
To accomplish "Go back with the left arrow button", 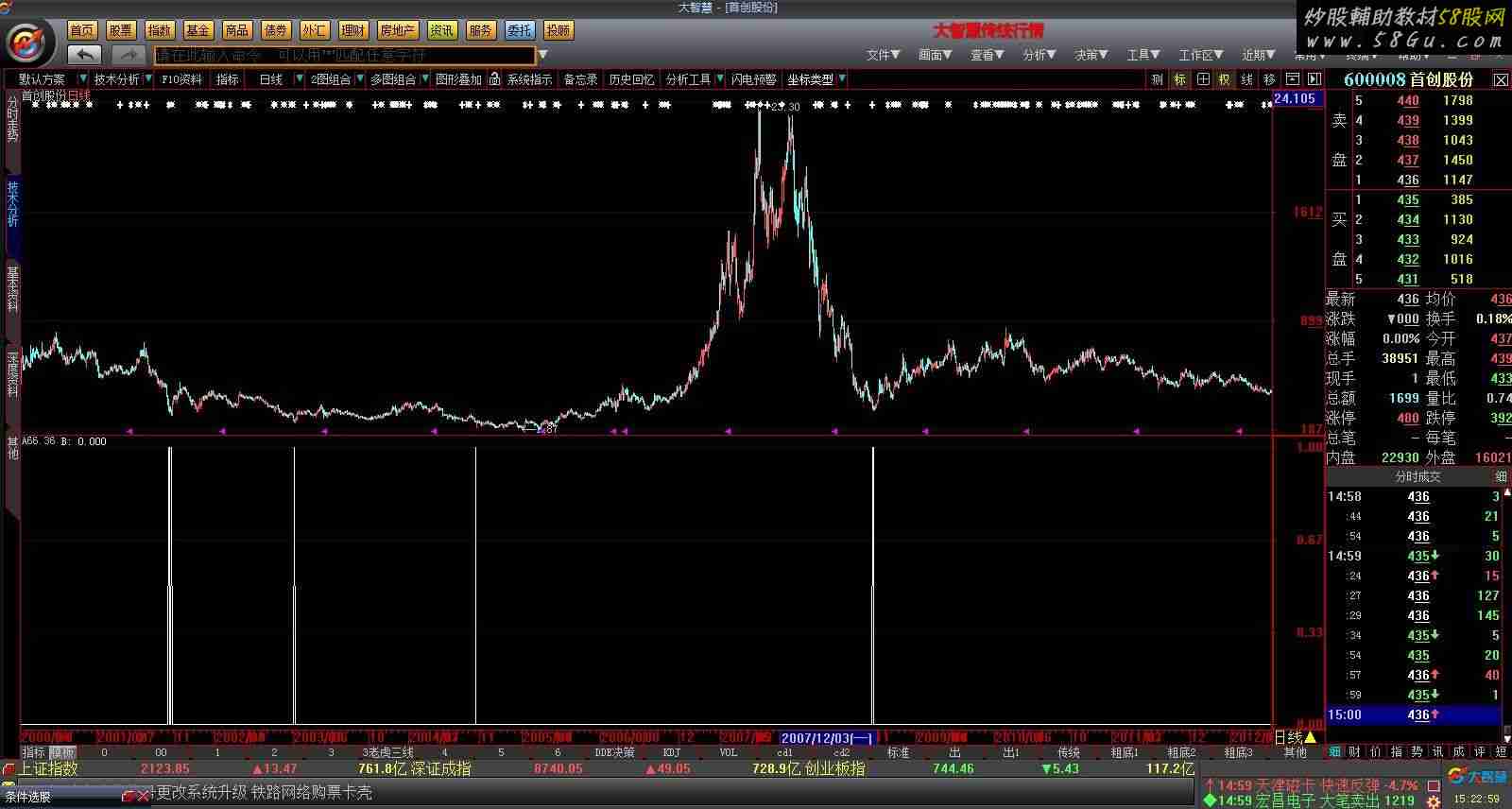I will [85, 55].
